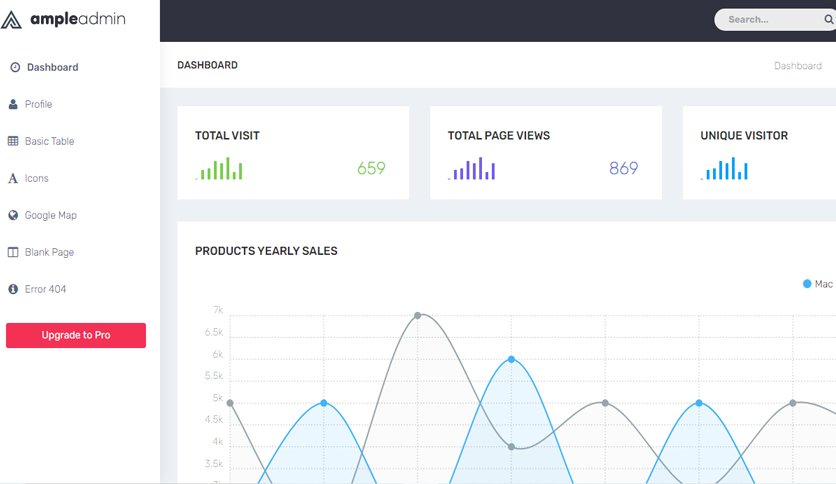836x484 pixels.
Task: Open the Profile page from sidebar
Action: [38, 104]
